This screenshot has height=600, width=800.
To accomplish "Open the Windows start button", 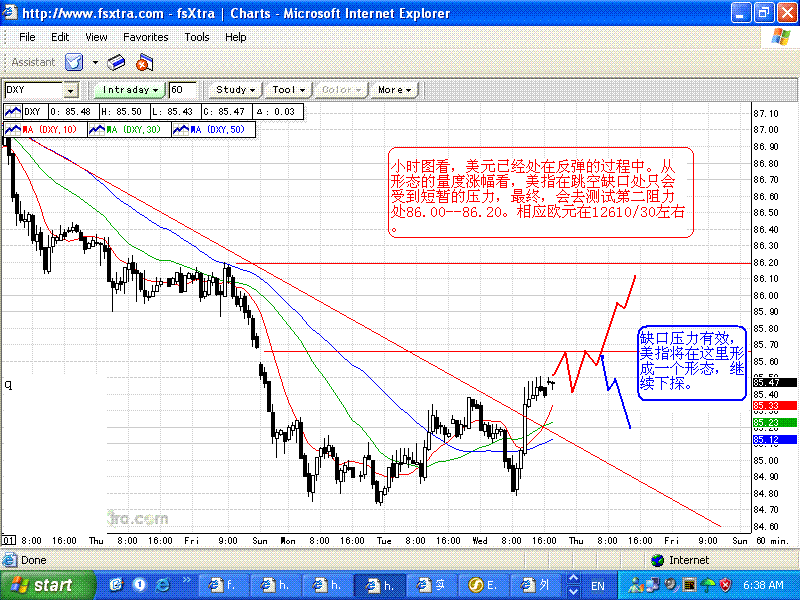I will pos(47,585).
